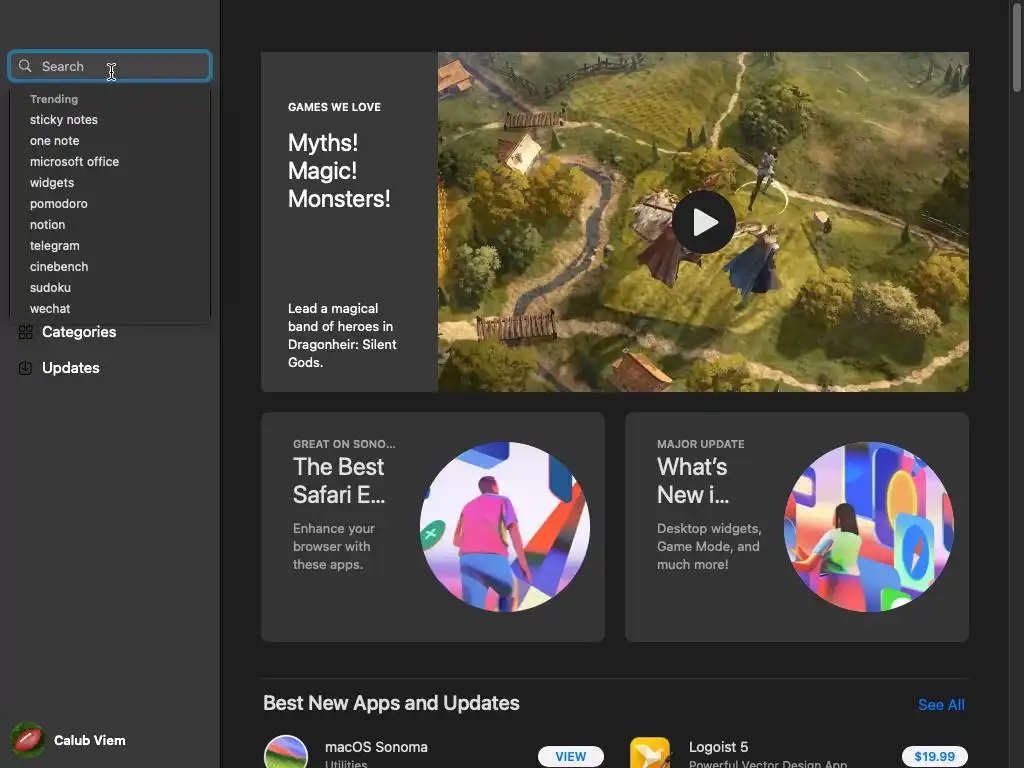1024x768 pixels.
Task: Click the Logoist 5 app title
Action: pyautogui.click(x=718, y=746)
